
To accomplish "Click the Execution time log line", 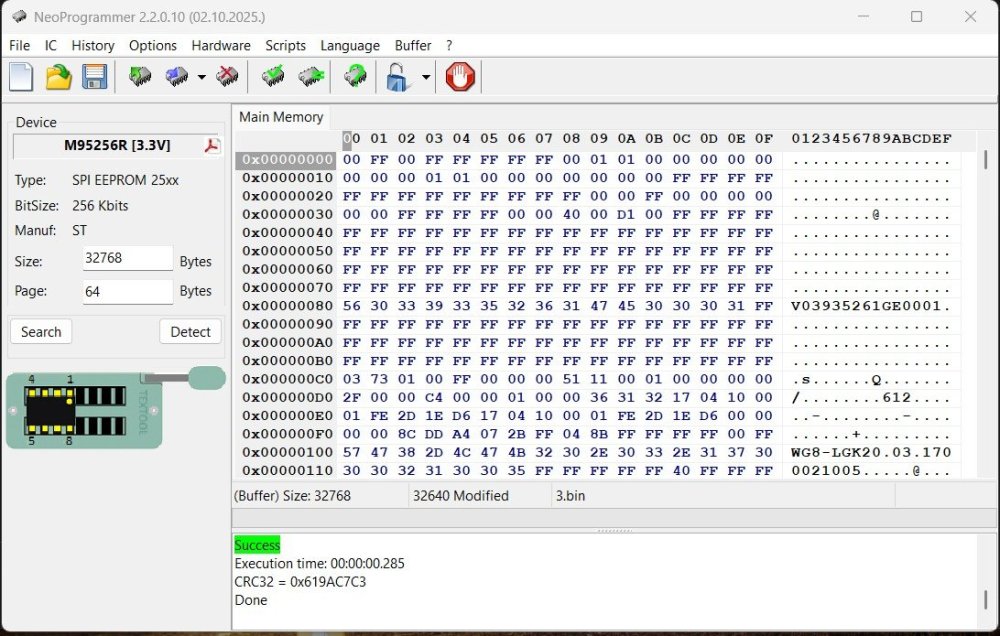I will 320,563.
